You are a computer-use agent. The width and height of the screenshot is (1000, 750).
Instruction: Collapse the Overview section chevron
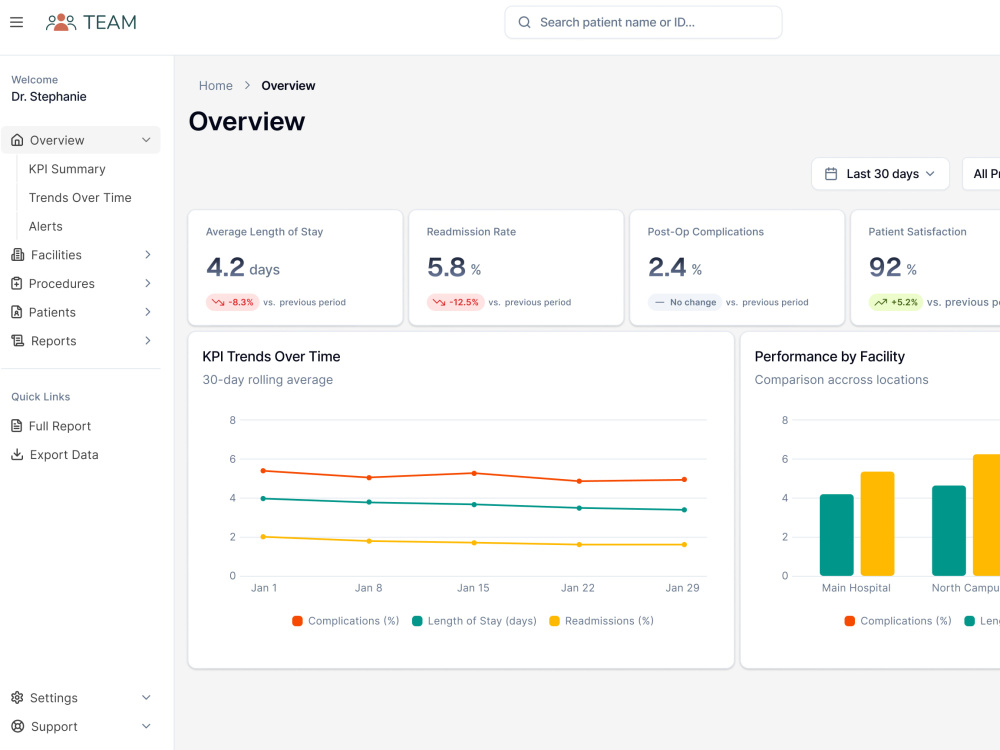pos(146,140)
